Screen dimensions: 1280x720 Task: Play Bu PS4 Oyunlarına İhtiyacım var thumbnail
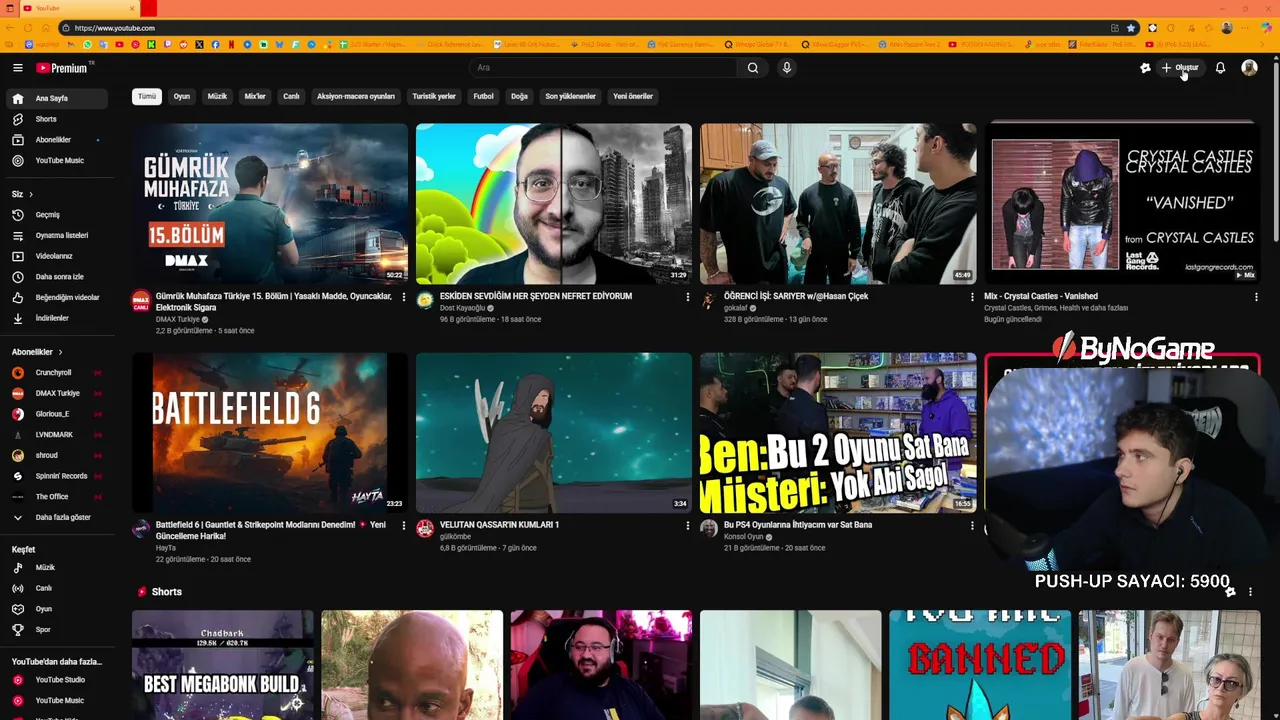tap(838, 433)
